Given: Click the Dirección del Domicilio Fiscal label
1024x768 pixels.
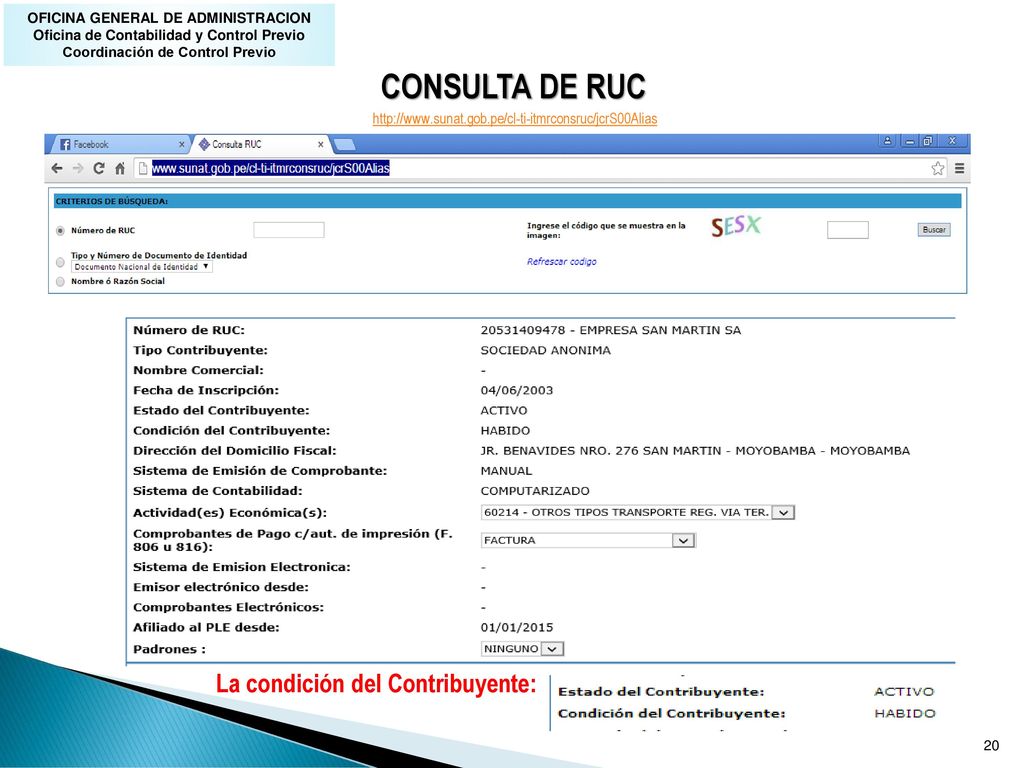Looking at the screenshot, I should click(x=234, y=451).
